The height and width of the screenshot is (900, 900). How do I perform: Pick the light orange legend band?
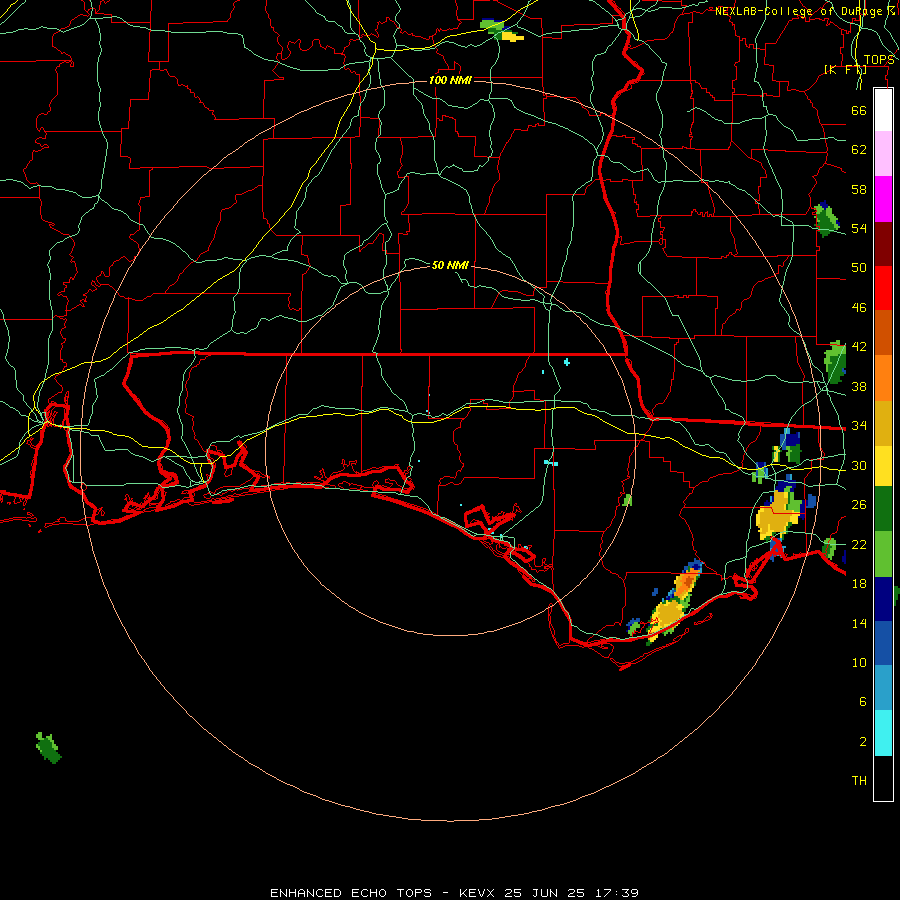[883, 378]
